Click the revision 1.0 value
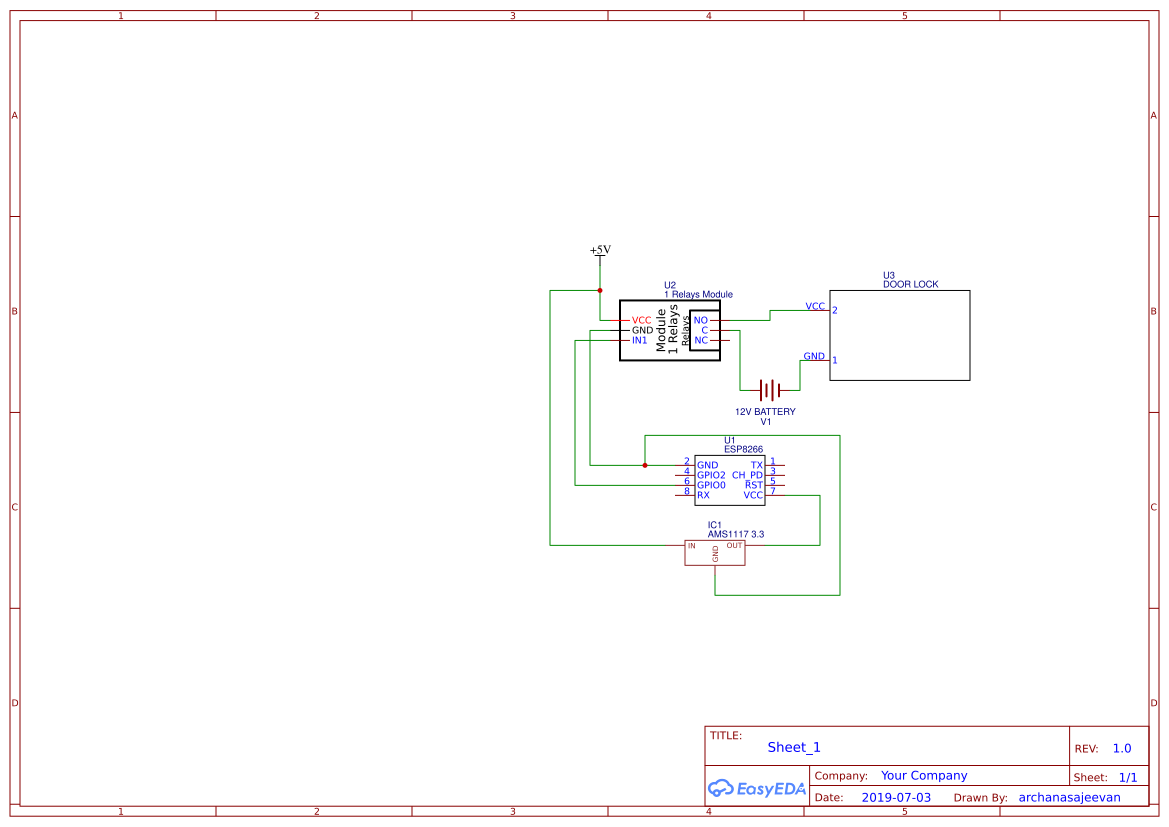This screenshot has height=827, width=1169. (1121, 747)
